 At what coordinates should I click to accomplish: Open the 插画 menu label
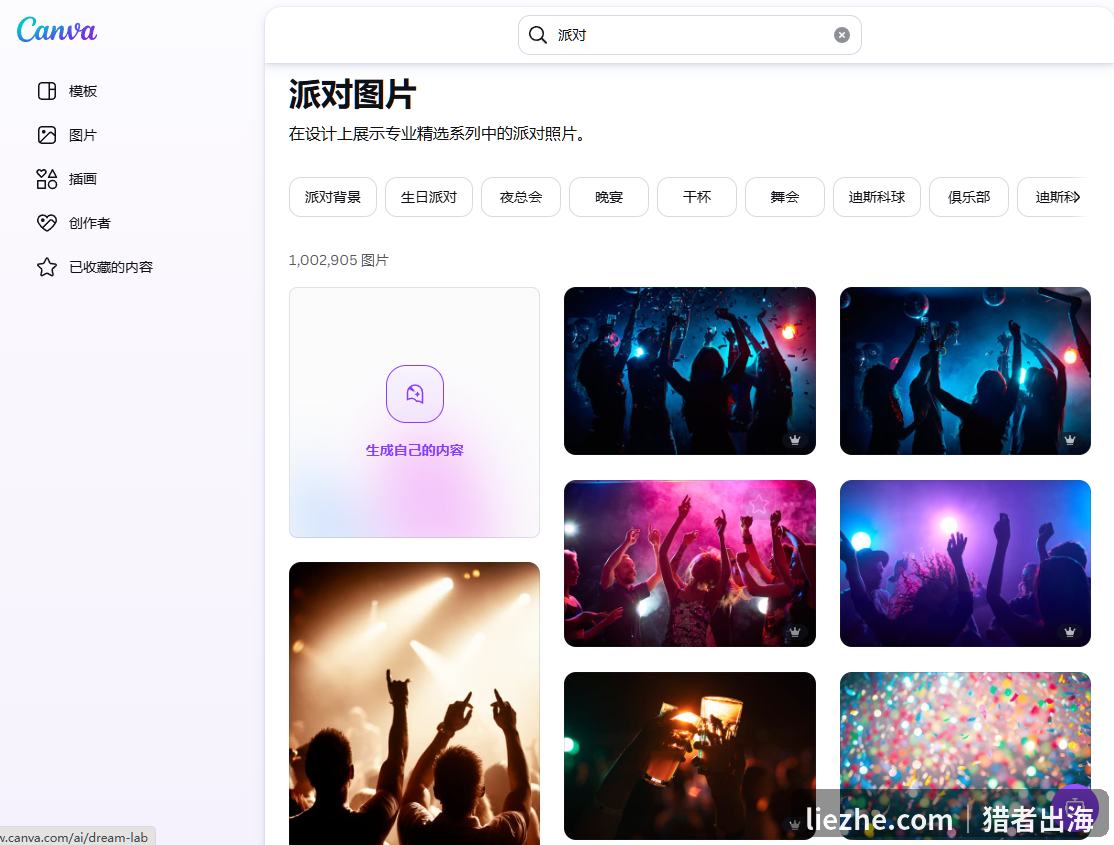coord(83,179)
